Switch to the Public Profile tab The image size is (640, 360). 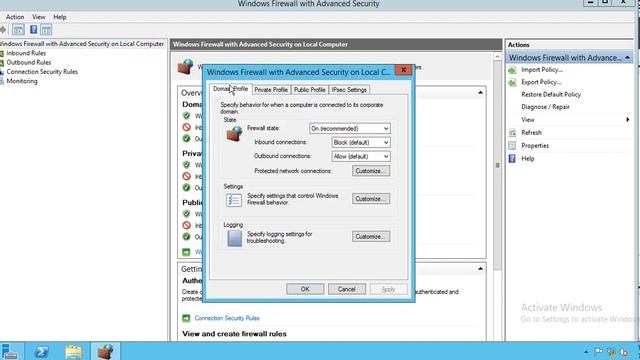[309, 90]
